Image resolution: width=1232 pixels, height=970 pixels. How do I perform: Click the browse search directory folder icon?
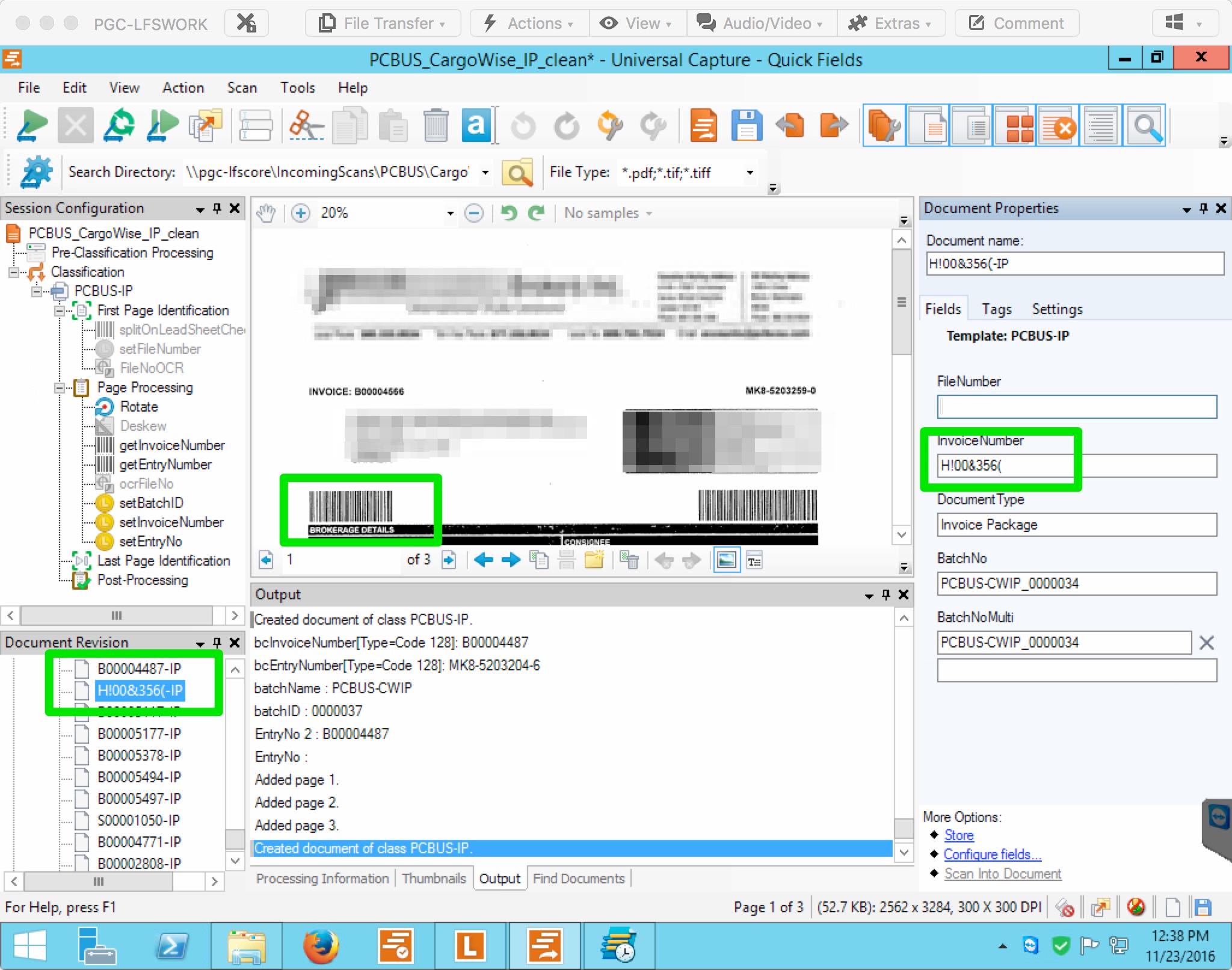pyautogui.click(x=517, y=173)
